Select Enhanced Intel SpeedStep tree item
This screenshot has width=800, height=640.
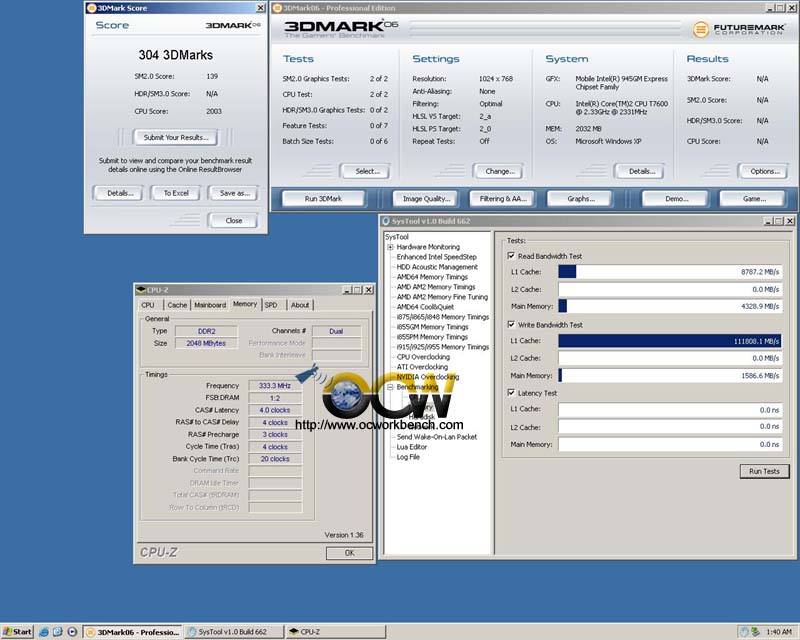coord(436,257)
